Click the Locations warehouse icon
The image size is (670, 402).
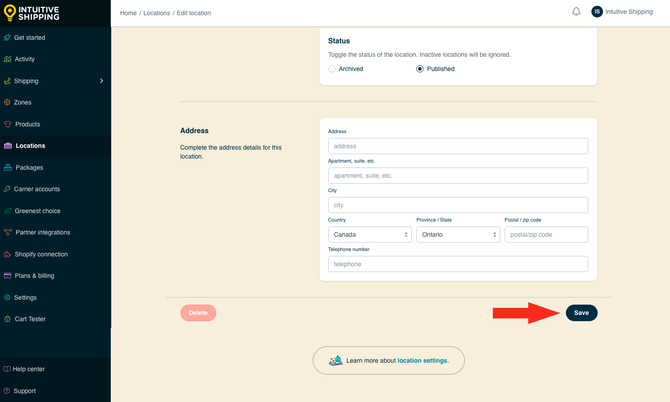8,146
